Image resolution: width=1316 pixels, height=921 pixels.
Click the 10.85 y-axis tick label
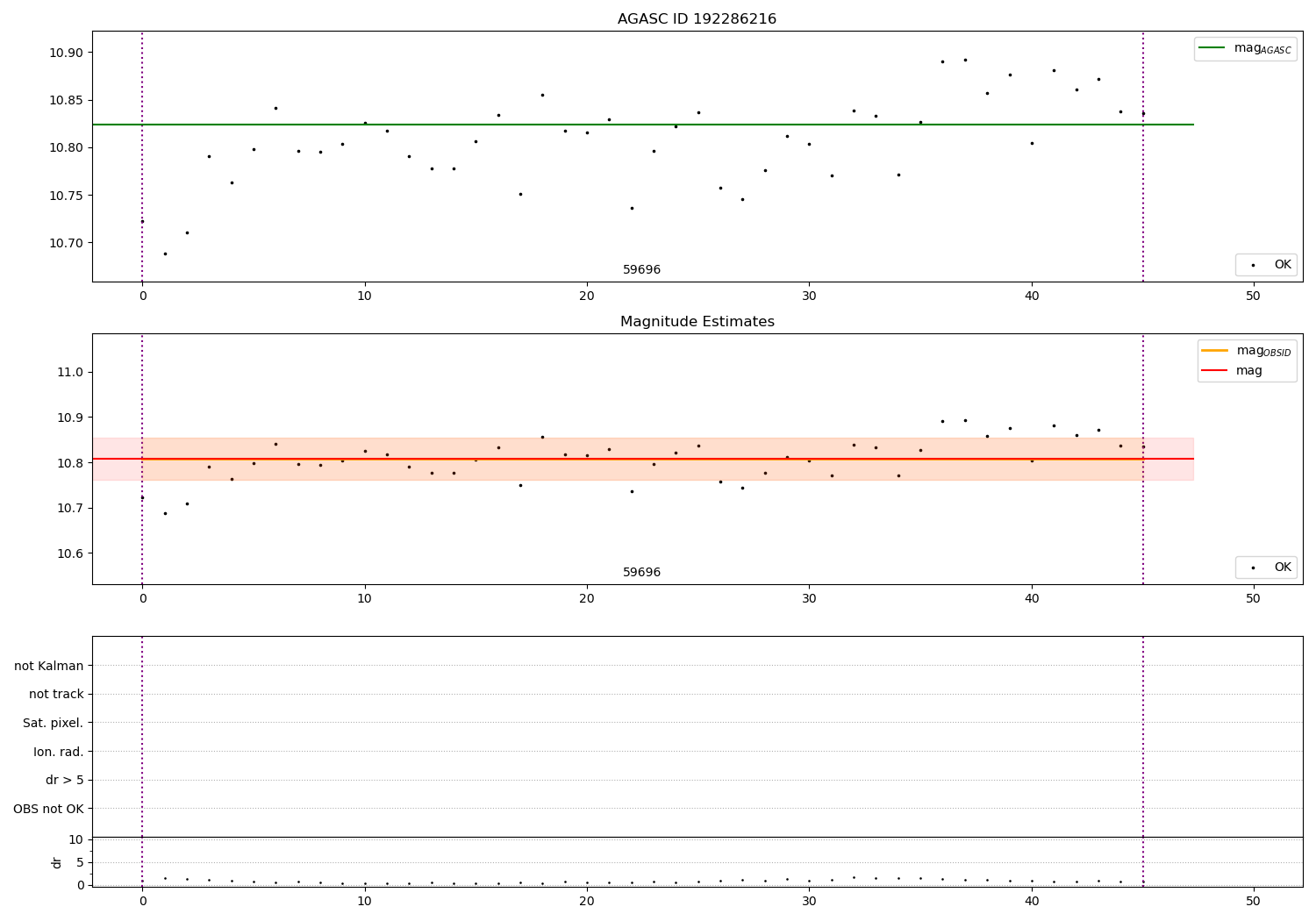[x=66, y=100]
